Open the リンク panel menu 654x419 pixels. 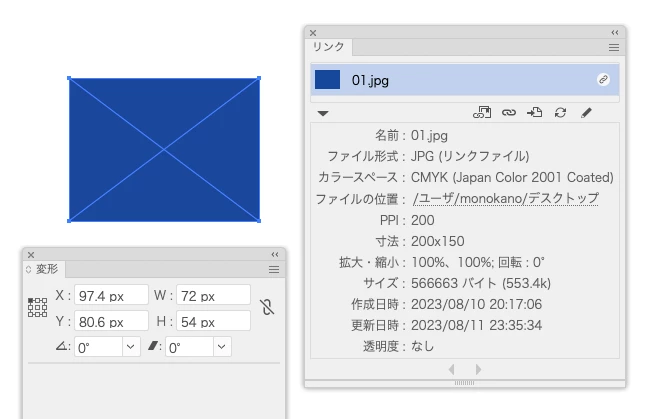pyautogui.click(x=614, y=48)
